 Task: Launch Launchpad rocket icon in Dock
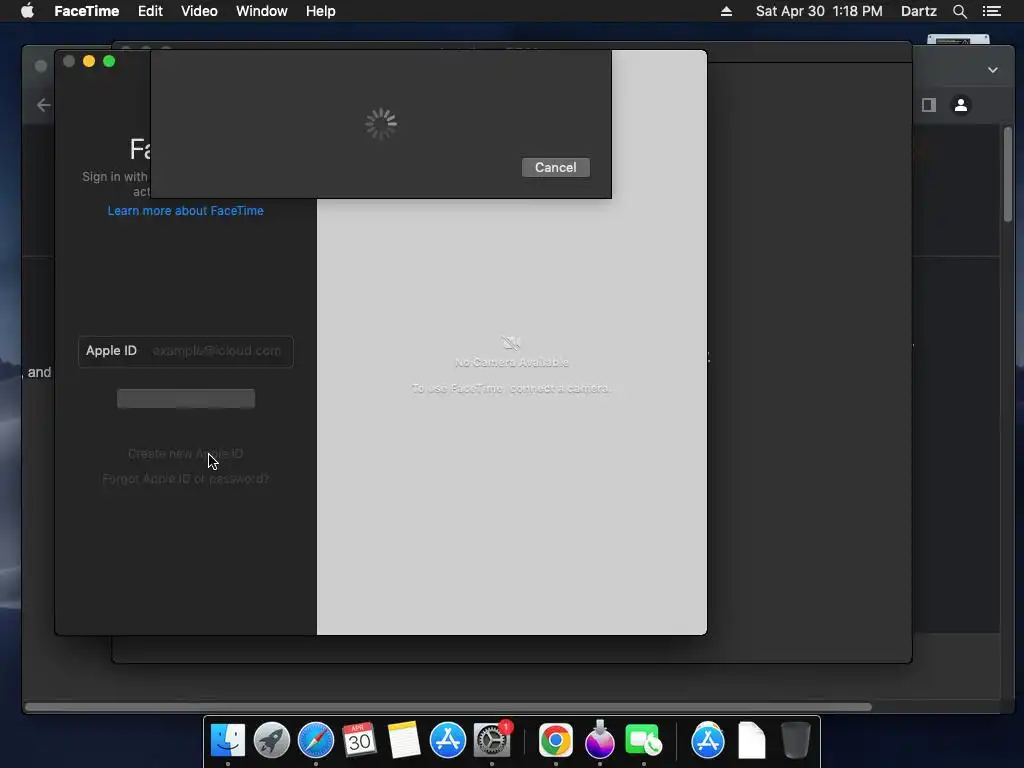(x=272, y=741)
